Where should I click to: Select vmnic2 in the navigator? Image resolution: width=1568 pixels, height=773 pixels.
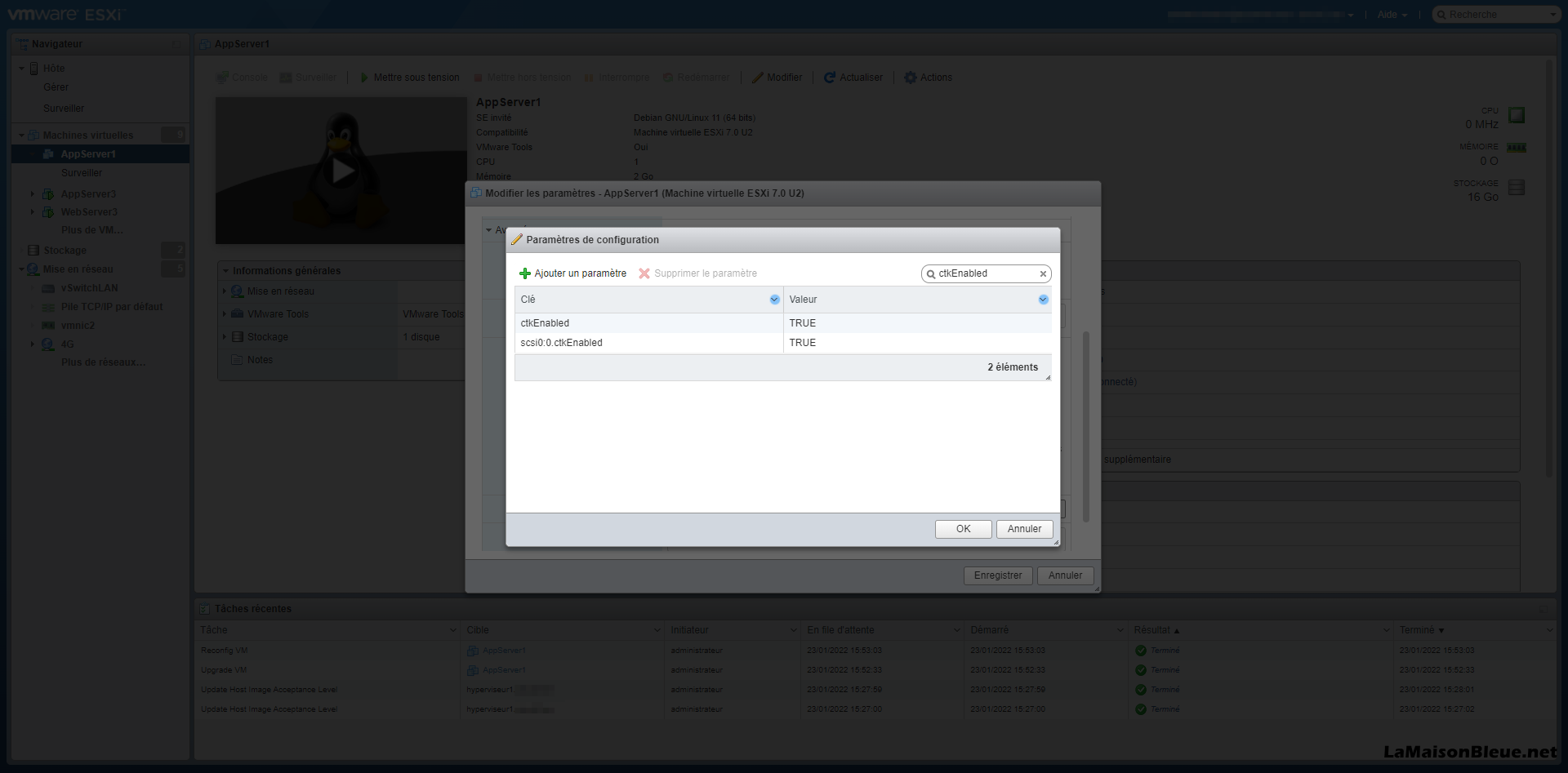pyautogui.click(x=78, y=326)
